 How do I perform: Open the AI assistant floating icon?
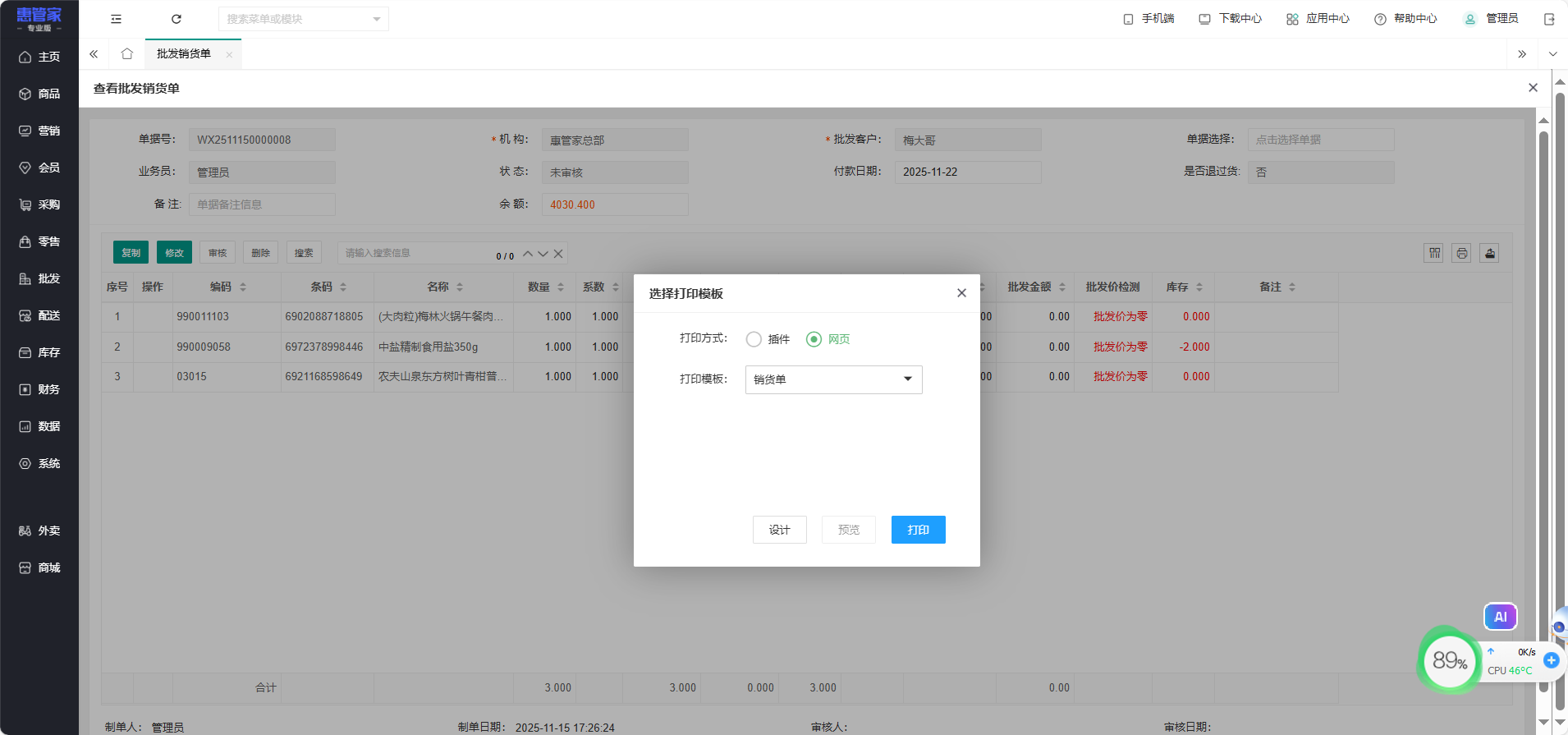coord(1500,617)
